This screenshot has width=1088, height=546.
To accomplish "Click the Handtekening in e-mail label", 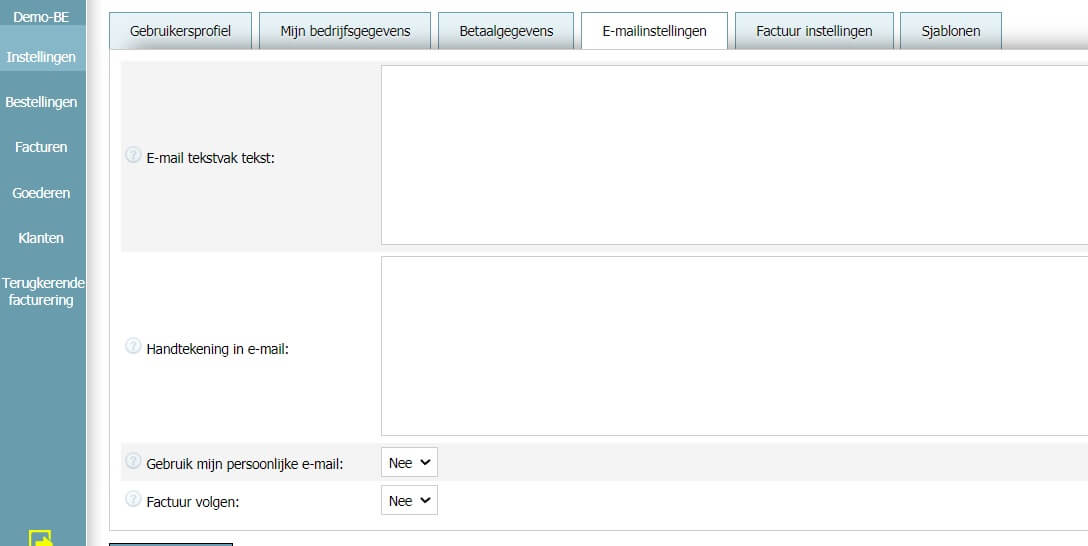I will (217, 349).
